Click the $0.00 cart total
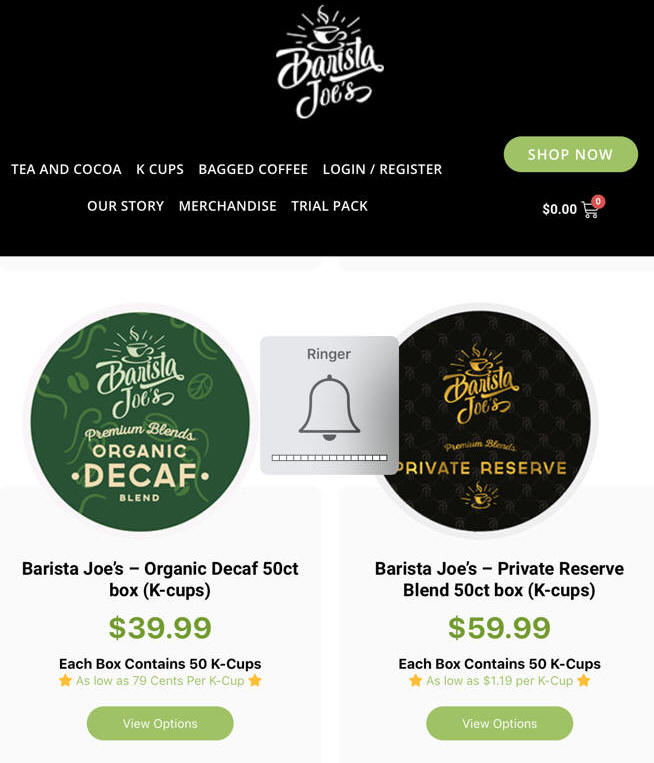The image size is (654, 763). 560,210
